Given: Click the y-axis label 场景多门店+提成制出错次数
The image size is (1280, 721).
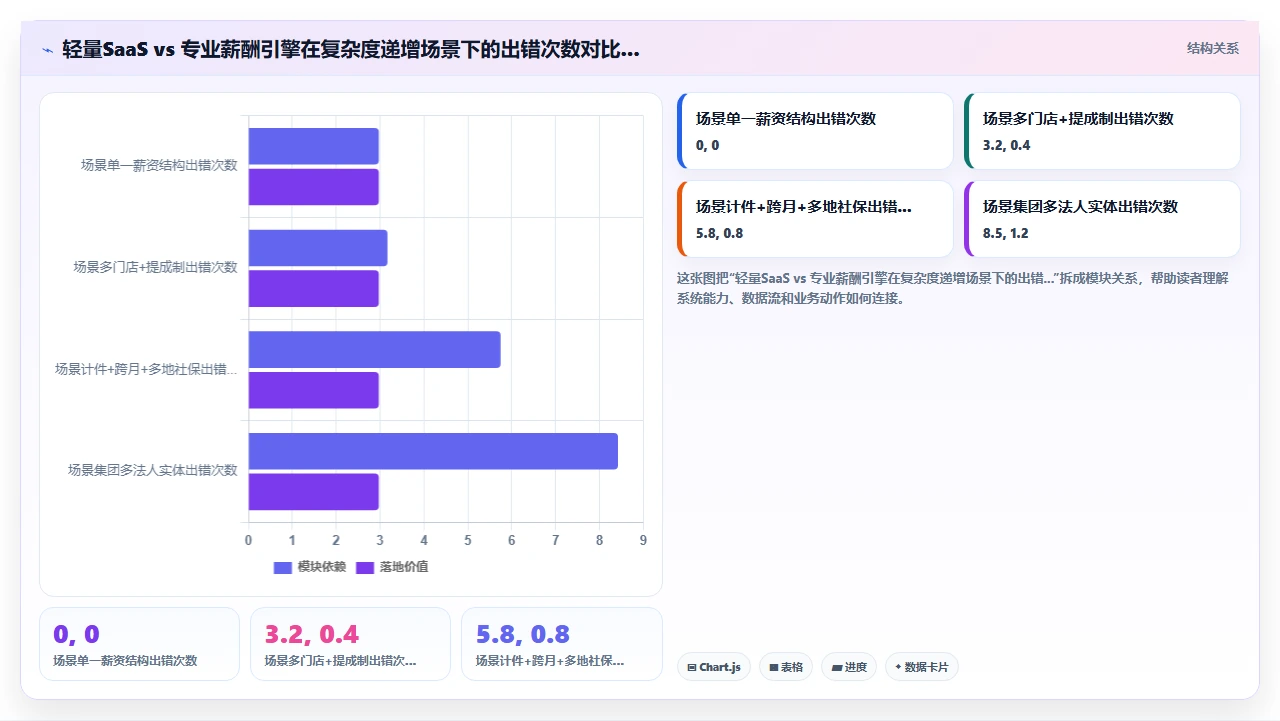Looking at the screenshot, I should tap(155, 267).
